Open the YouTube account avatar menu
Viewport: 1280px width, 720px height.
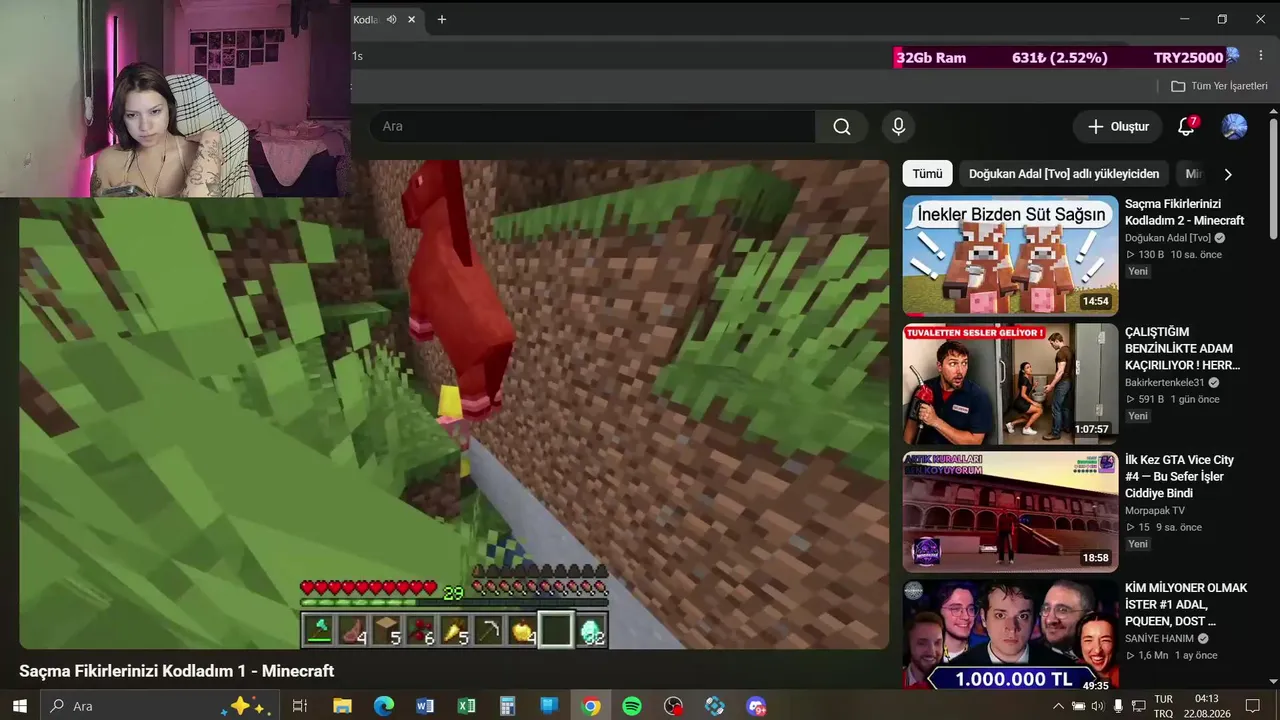[1234, 127]
